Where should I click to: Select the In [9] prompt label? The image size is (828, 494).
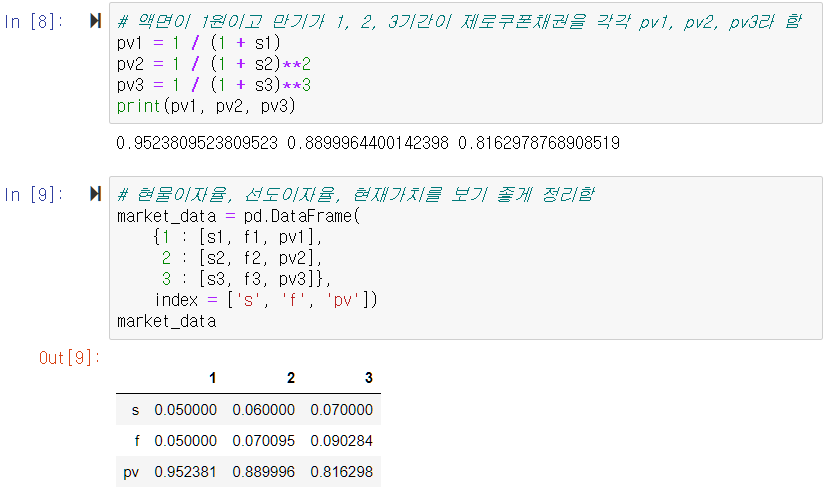(x=34, y=195)
